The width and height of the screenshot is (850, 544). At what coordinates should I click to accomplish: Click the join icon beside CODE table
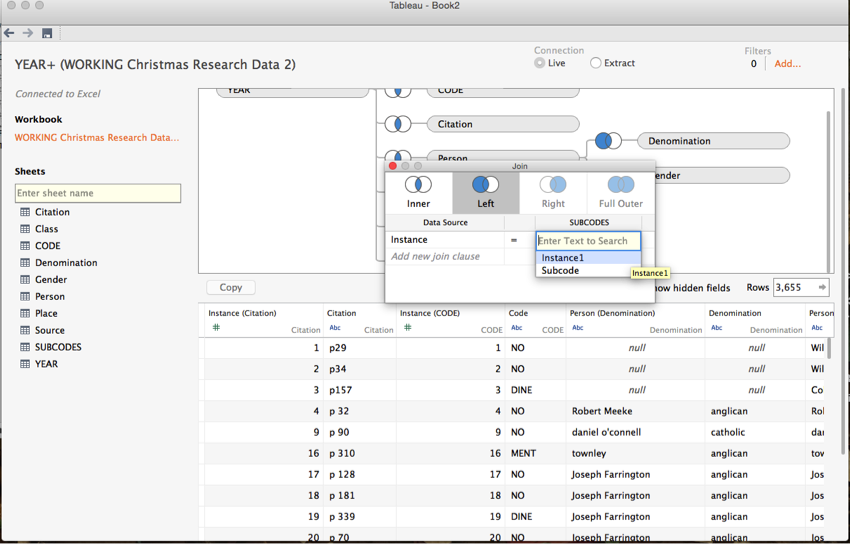[x=398, y=93]
